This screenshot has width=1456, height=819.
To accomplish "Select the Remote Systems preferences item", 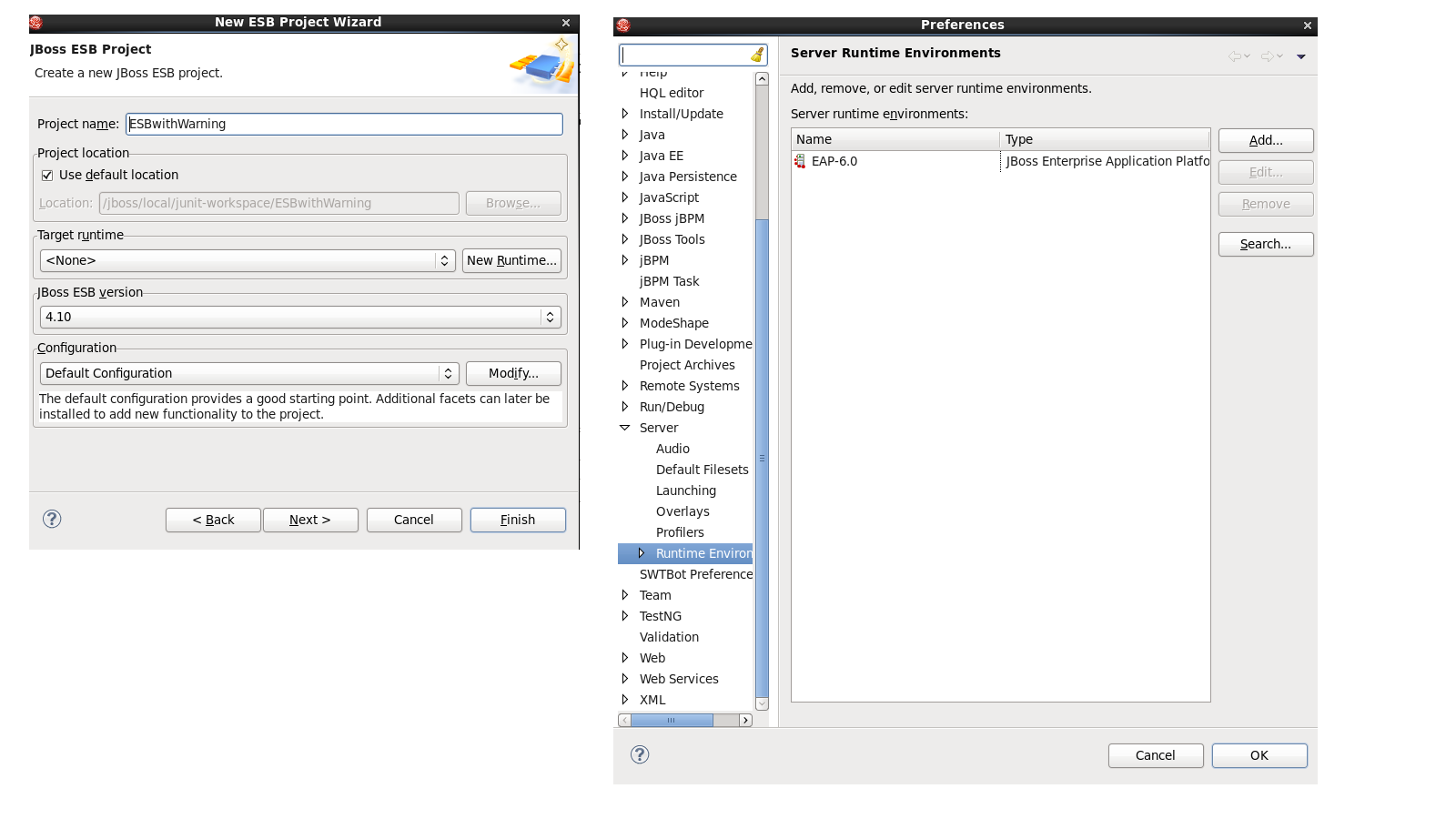I will tap(689, 386).
